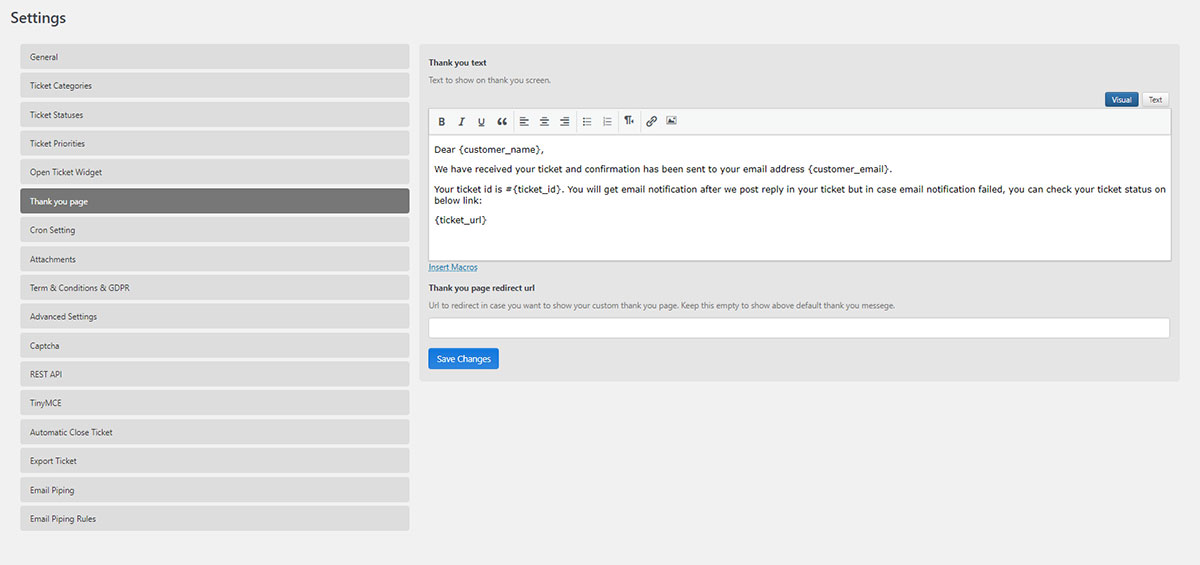The image size is (1200, 565).
Task: Align text to the left
Action: (x=524, y=122)
